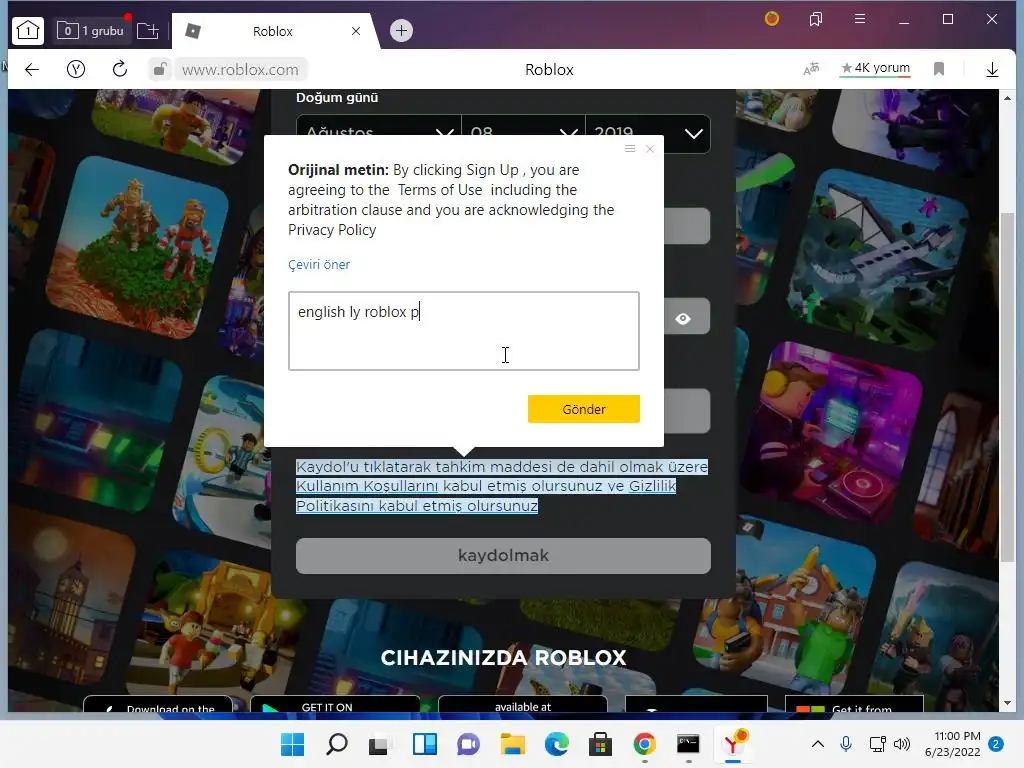Click the 'Download on the' App Store badge
1024x768 pixels.
pos(158,705)
